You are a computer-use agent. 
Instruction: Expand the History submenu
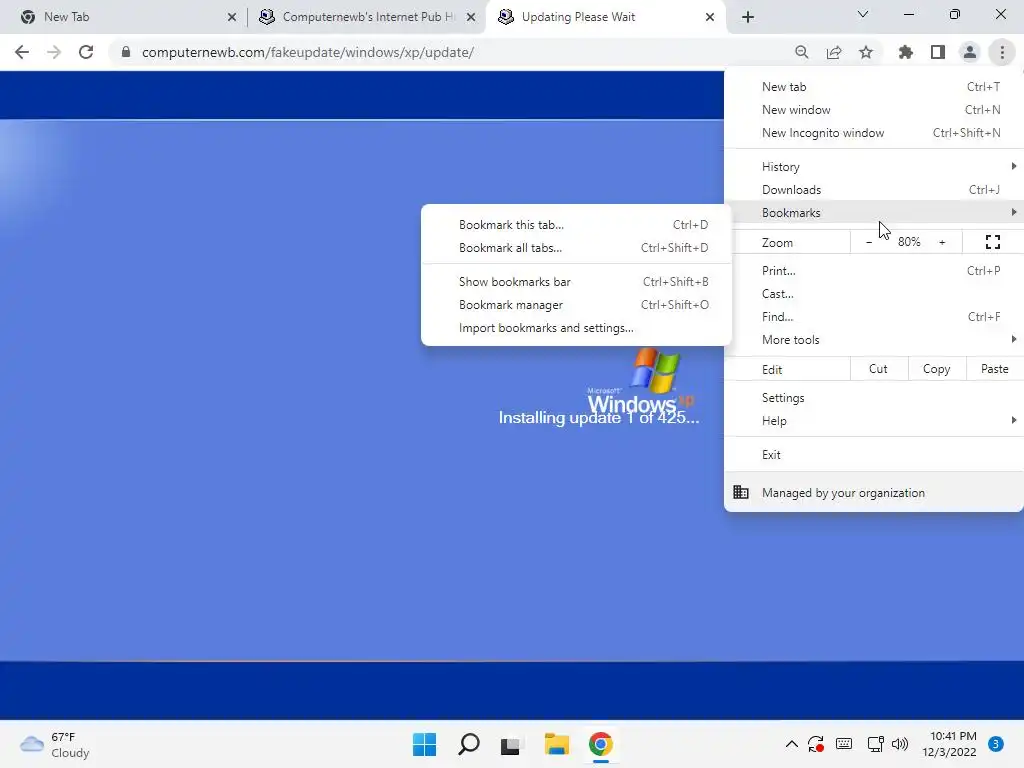coord(874,167)
